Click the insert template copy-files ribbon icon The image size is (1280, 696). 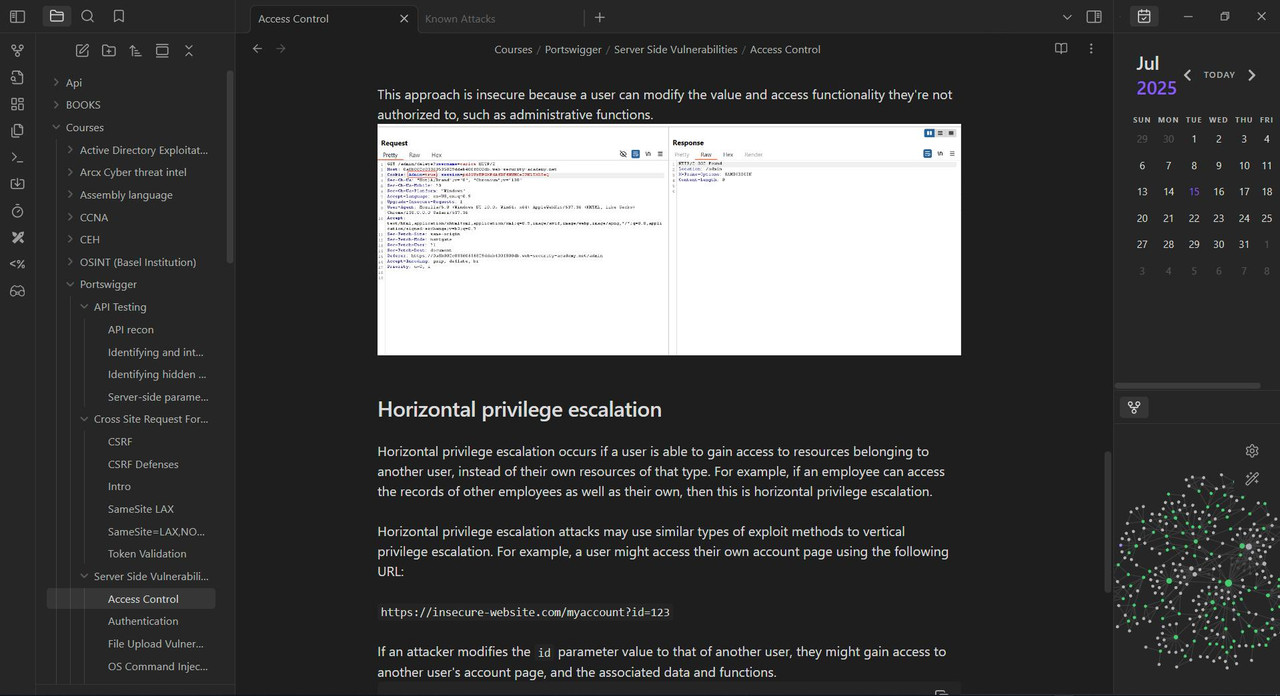[17, 131]
